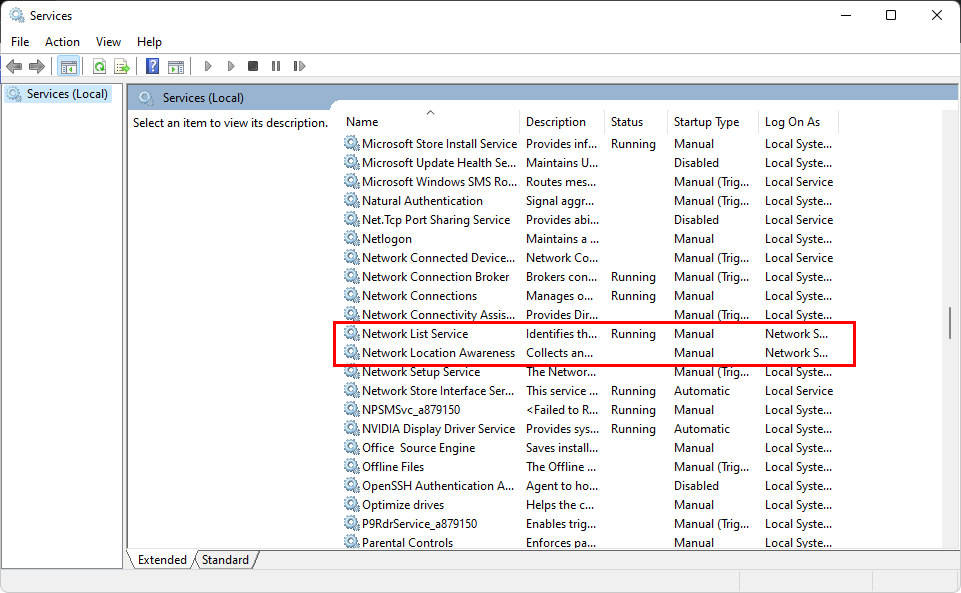Click the Services icon in the title bar
This screenshot has width=961, height=593.
(17, 15)
